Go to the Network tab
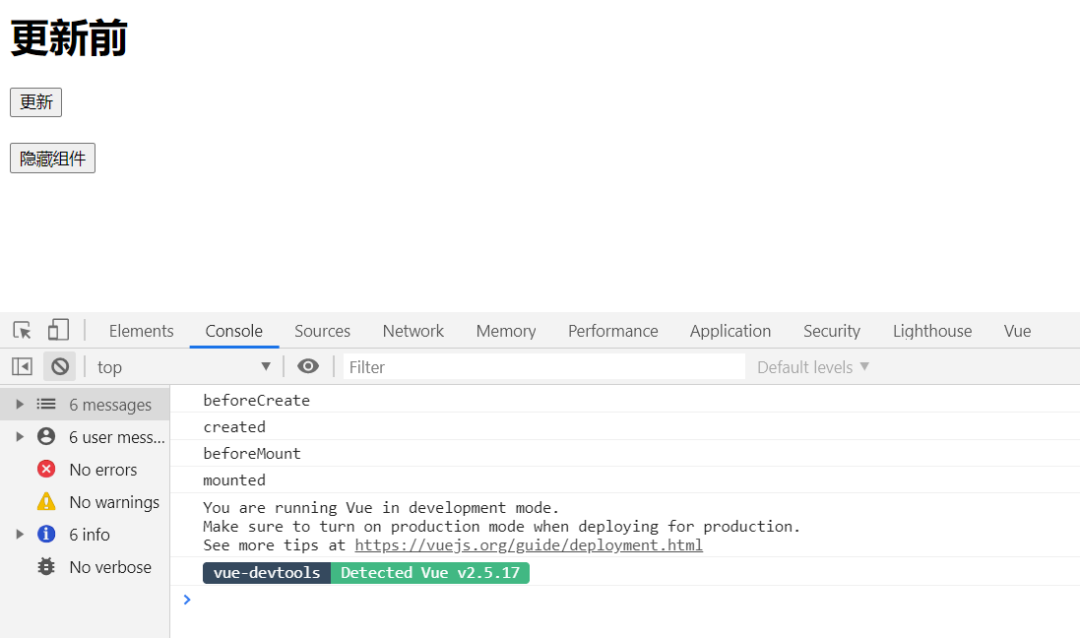The width and height of the screenshot is (1080, 638). [413, 331]
